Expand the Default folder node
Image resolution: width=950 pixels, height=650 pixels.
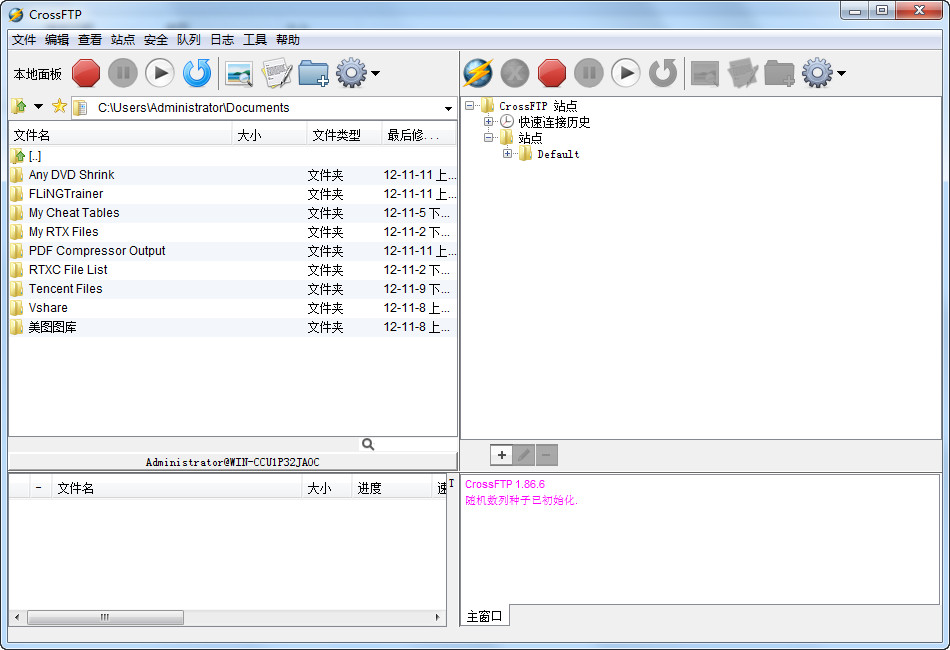[x=508, y=153]
